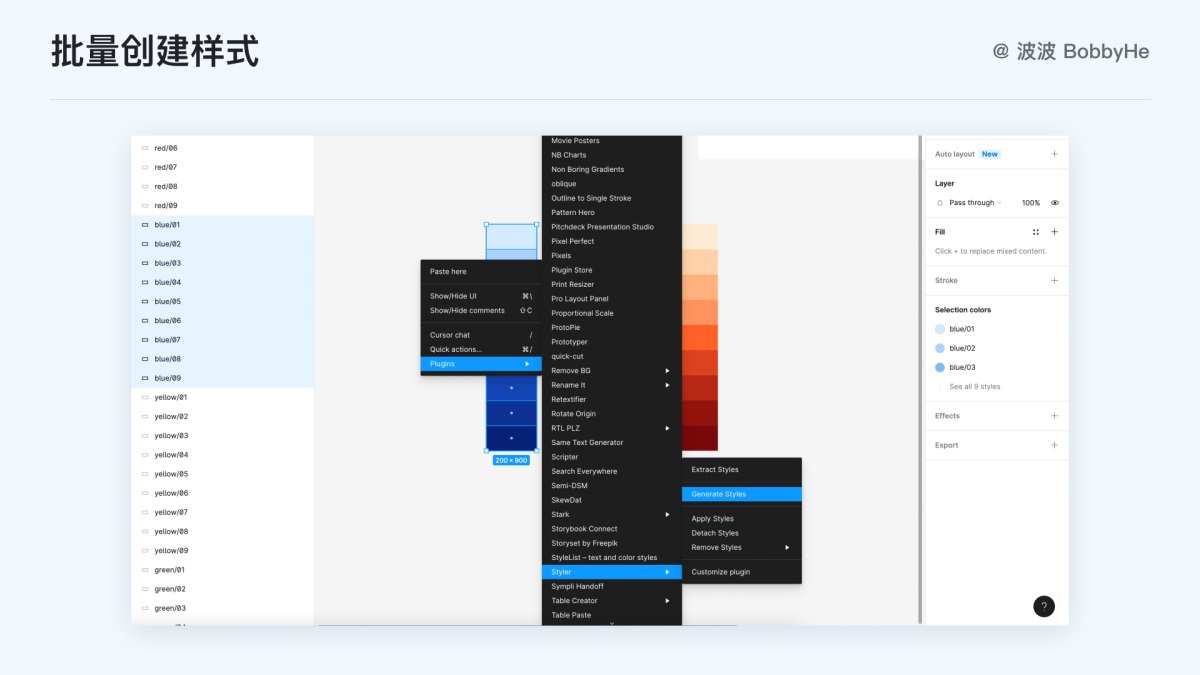This screenshot has width=1200, height=675.
Task: Open fill style library (four-dot icon)
Action: (1036, 232)
